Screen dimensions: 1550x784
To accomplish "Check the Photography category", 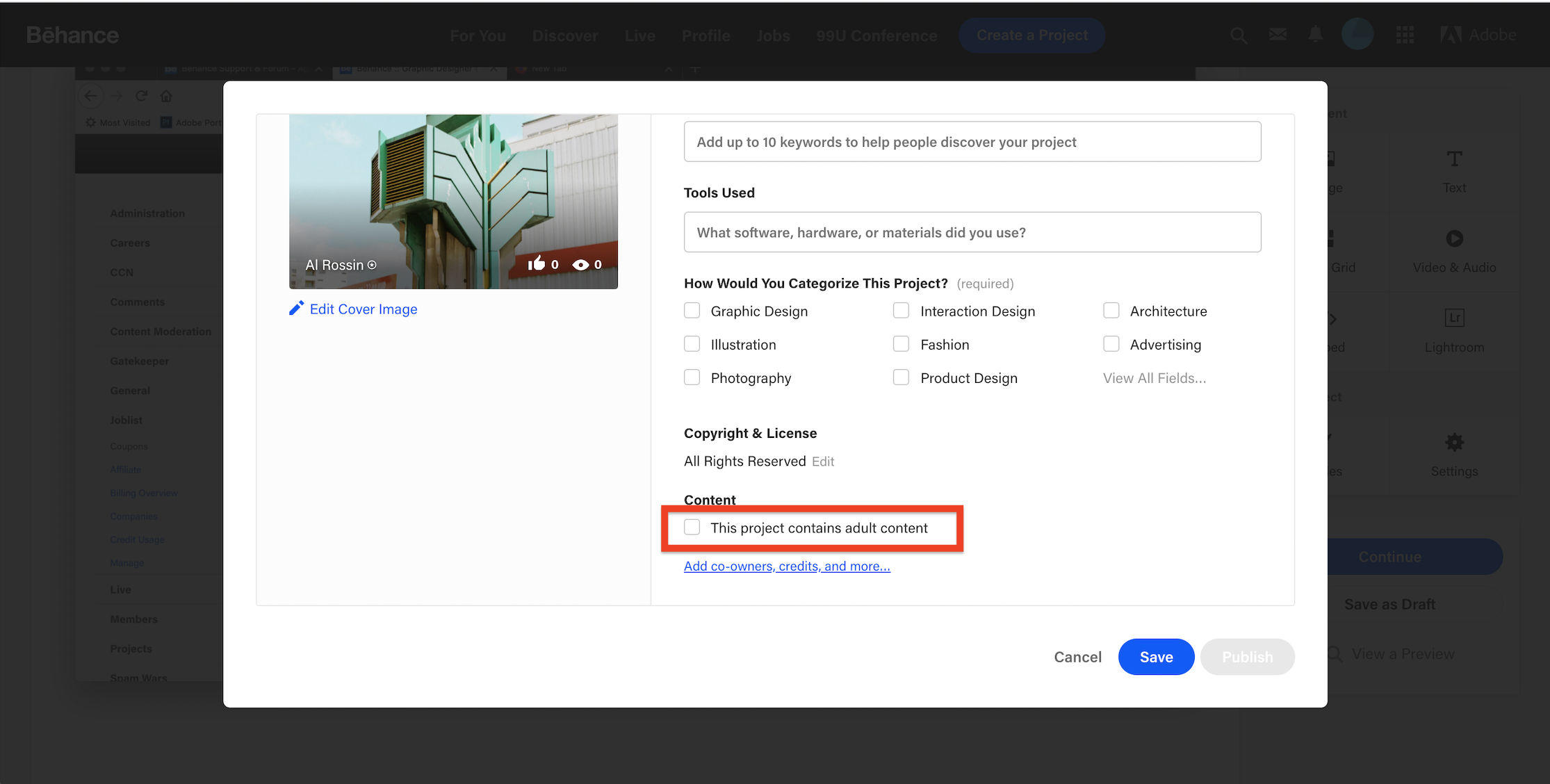I will point(692,377).
